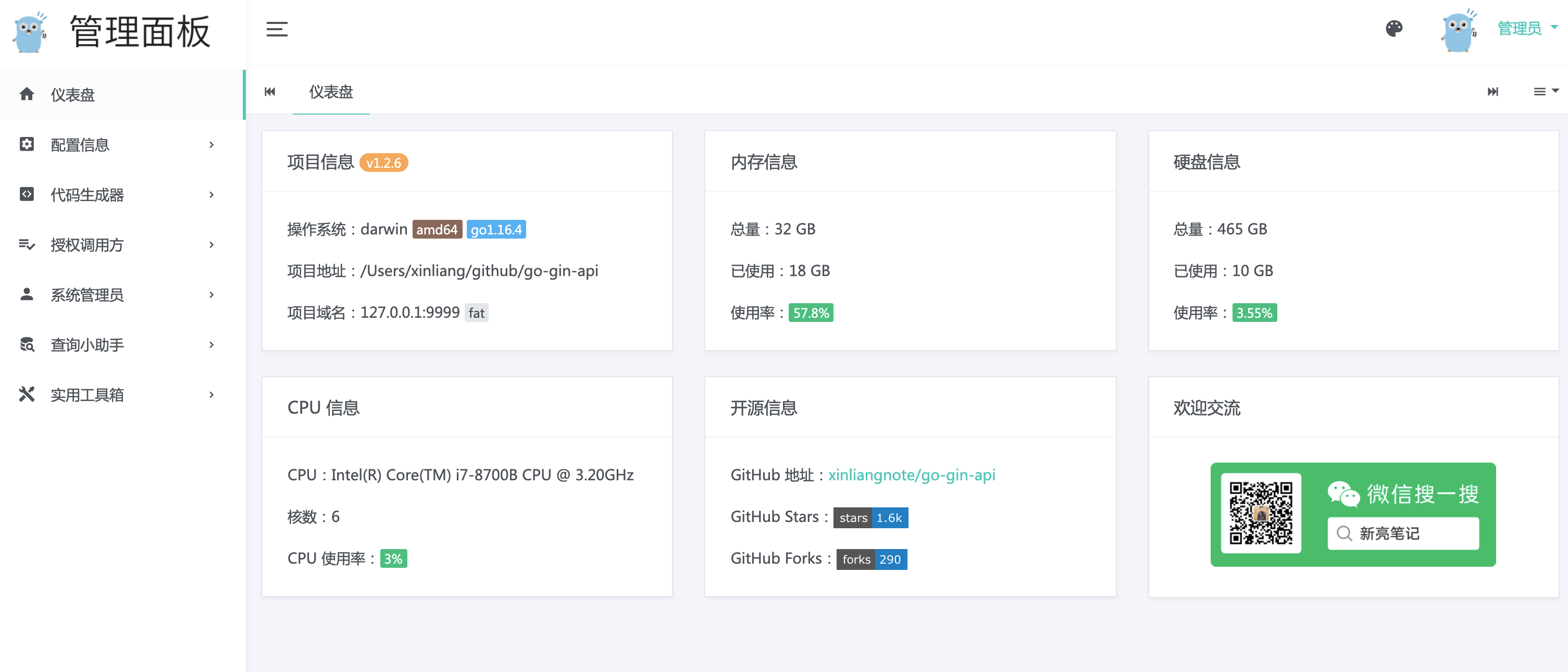Click the 欢迎交流 card title
Image resolution: width=1568 pixels, height=672 pixels.
pyautogui.click(x=1206, y=408)
